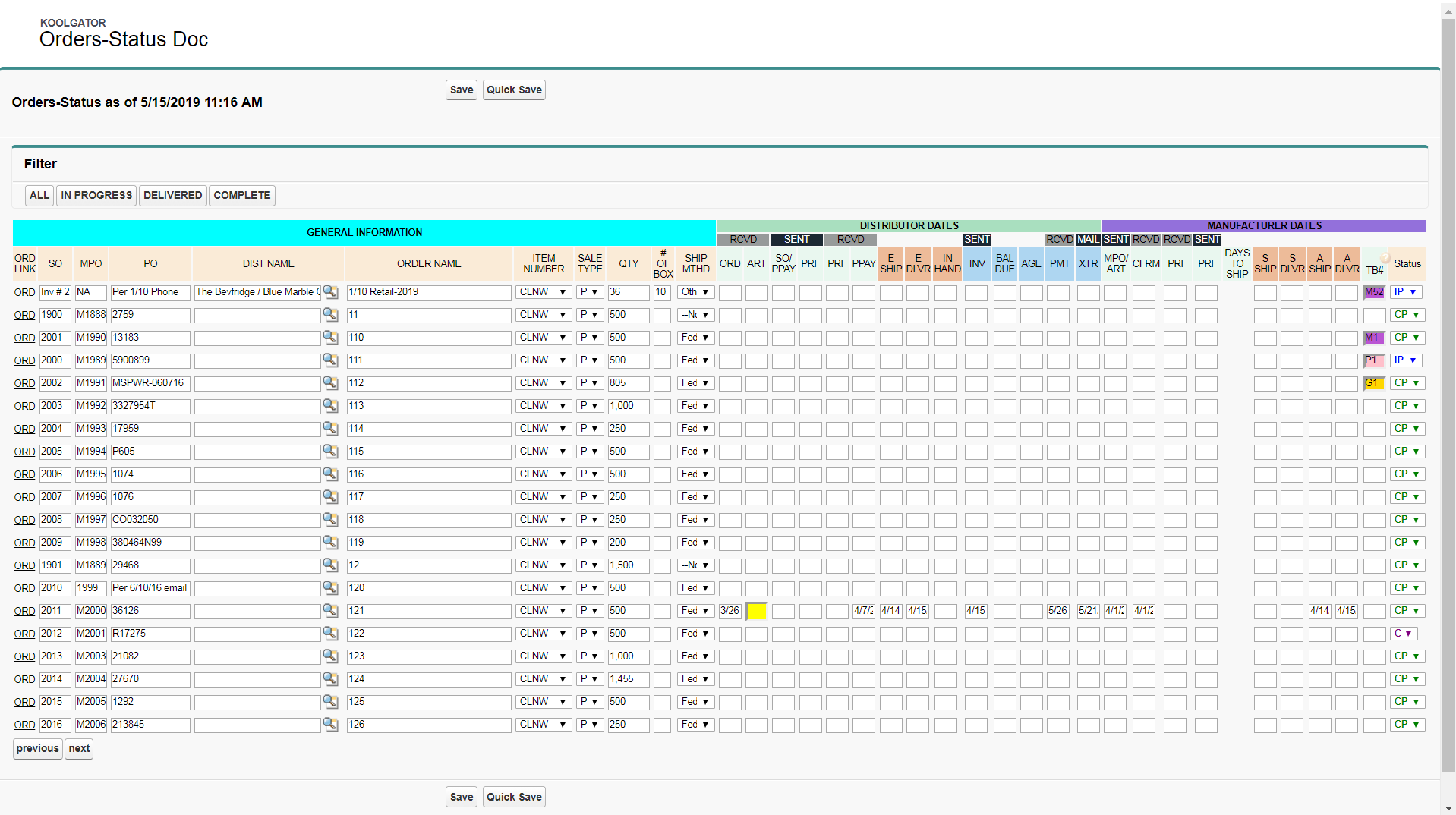Click the lookup icon for order 124
The image size is (1456, 815).
(329, 678)
